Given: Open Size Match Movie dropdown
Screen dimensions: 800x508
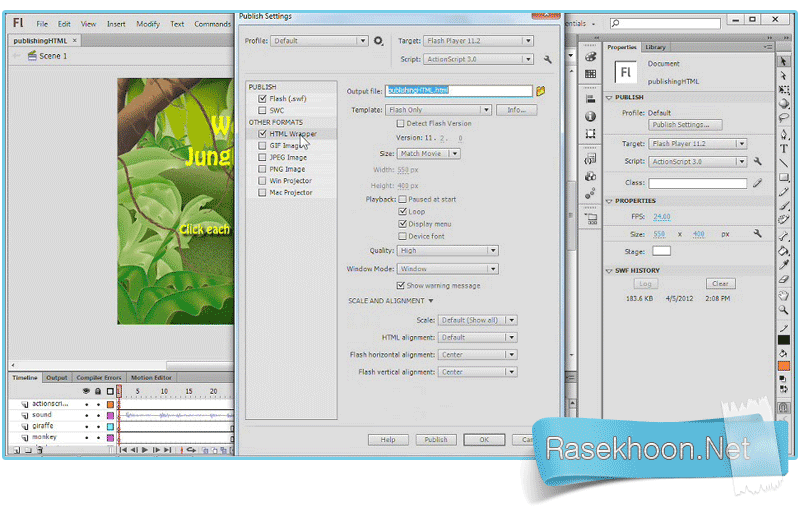Looking at the screenshot, I should [429, 154].
